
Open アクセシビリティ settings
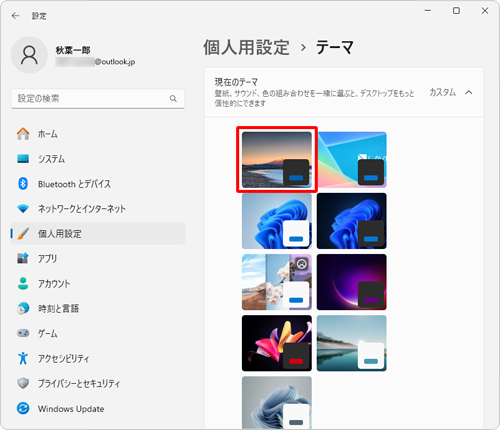(98, 358)
